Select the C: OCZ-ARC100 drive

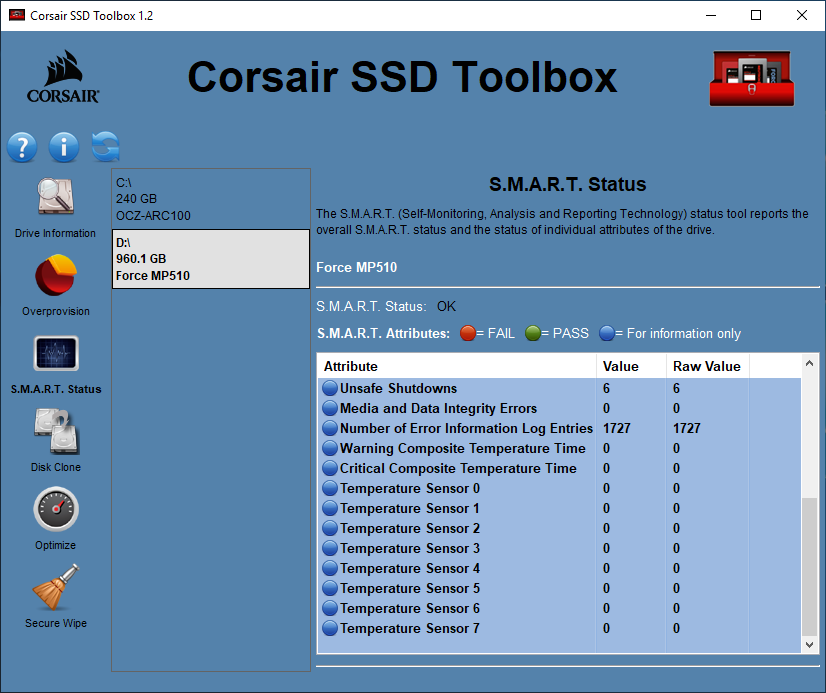pos(210,198)
